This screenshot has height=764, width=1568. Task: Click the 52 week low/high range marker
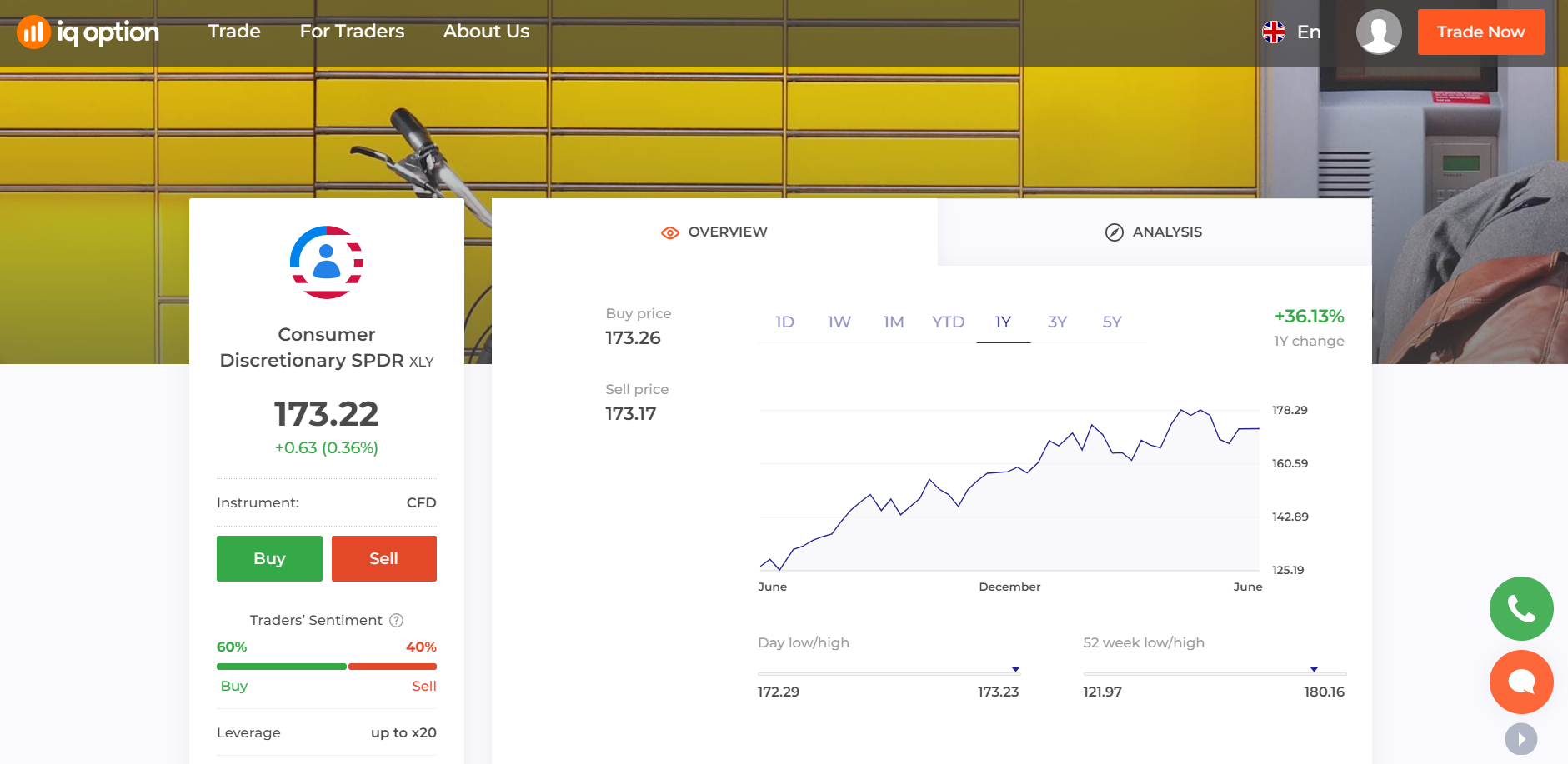[x=1314, y=669]
